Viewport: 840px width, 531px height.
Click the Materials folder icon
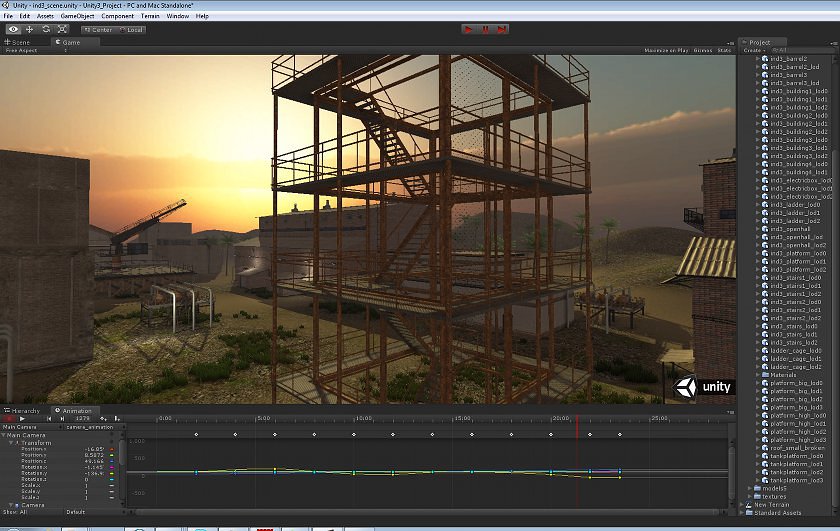click(x=765, y=375)
